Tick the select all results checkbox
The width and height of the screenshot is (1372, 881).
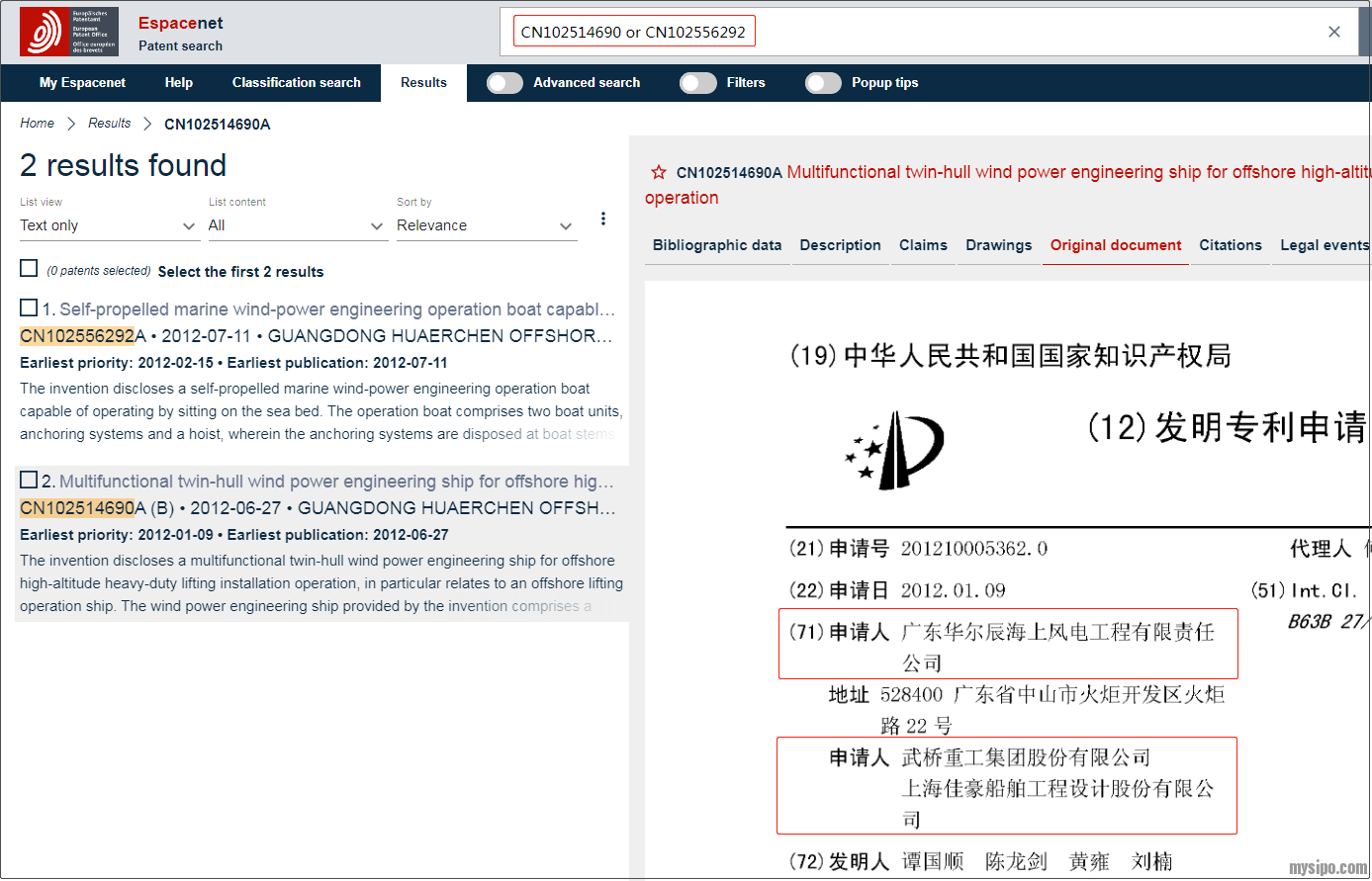pyautogui.click(x=29, y=269)
